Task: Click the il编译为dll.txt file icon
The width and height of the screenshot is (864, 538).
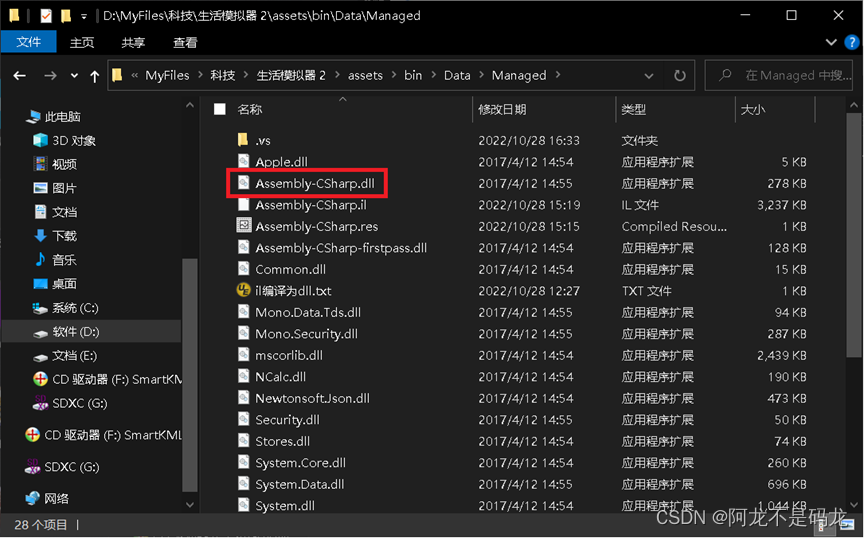Action: click(x=243, y=290)
